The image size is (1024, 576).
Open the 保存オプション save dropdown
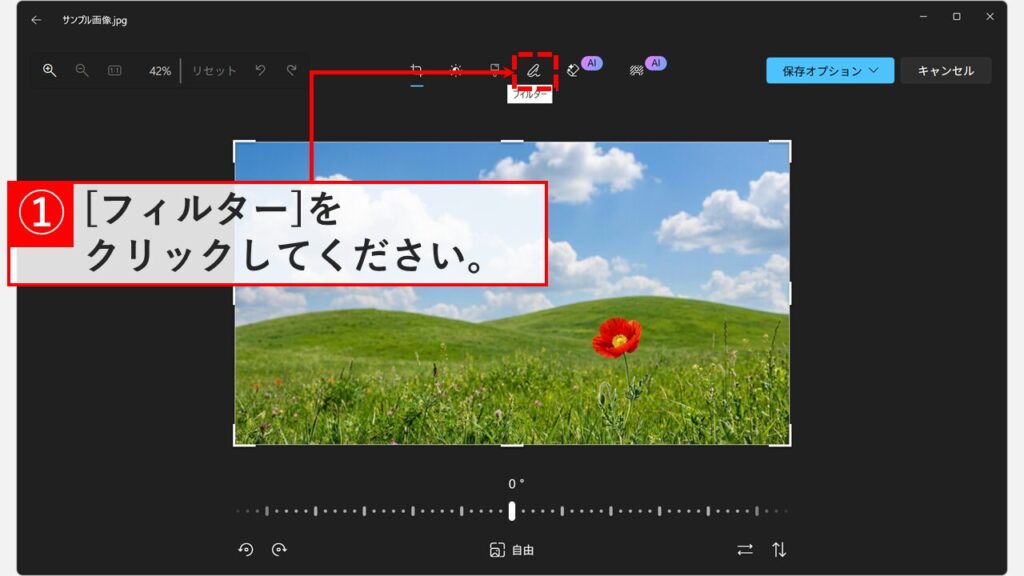pyautogui.click(x=828, y=71)
